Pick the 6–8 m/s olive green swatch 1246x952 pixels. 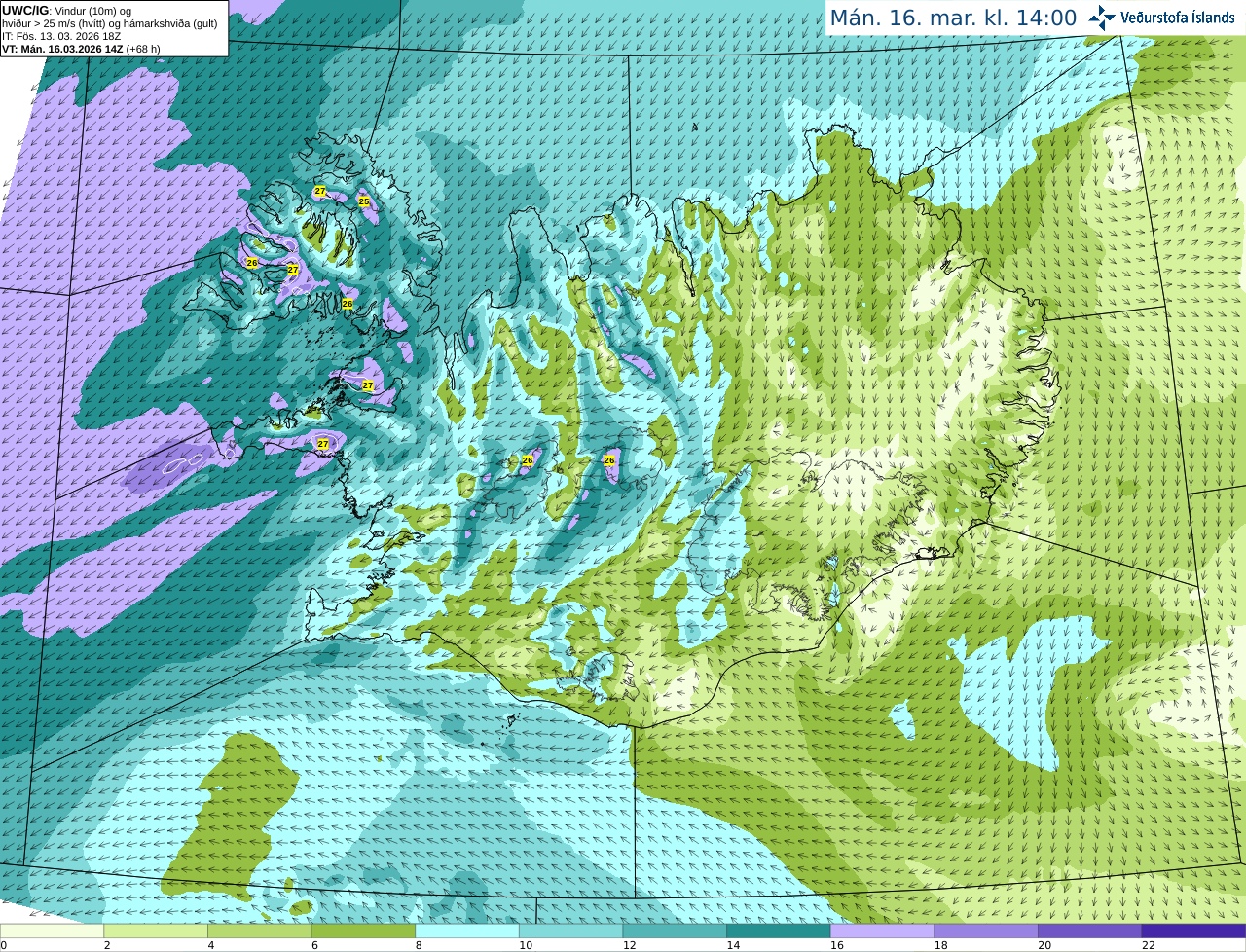(x=363, y=932)
